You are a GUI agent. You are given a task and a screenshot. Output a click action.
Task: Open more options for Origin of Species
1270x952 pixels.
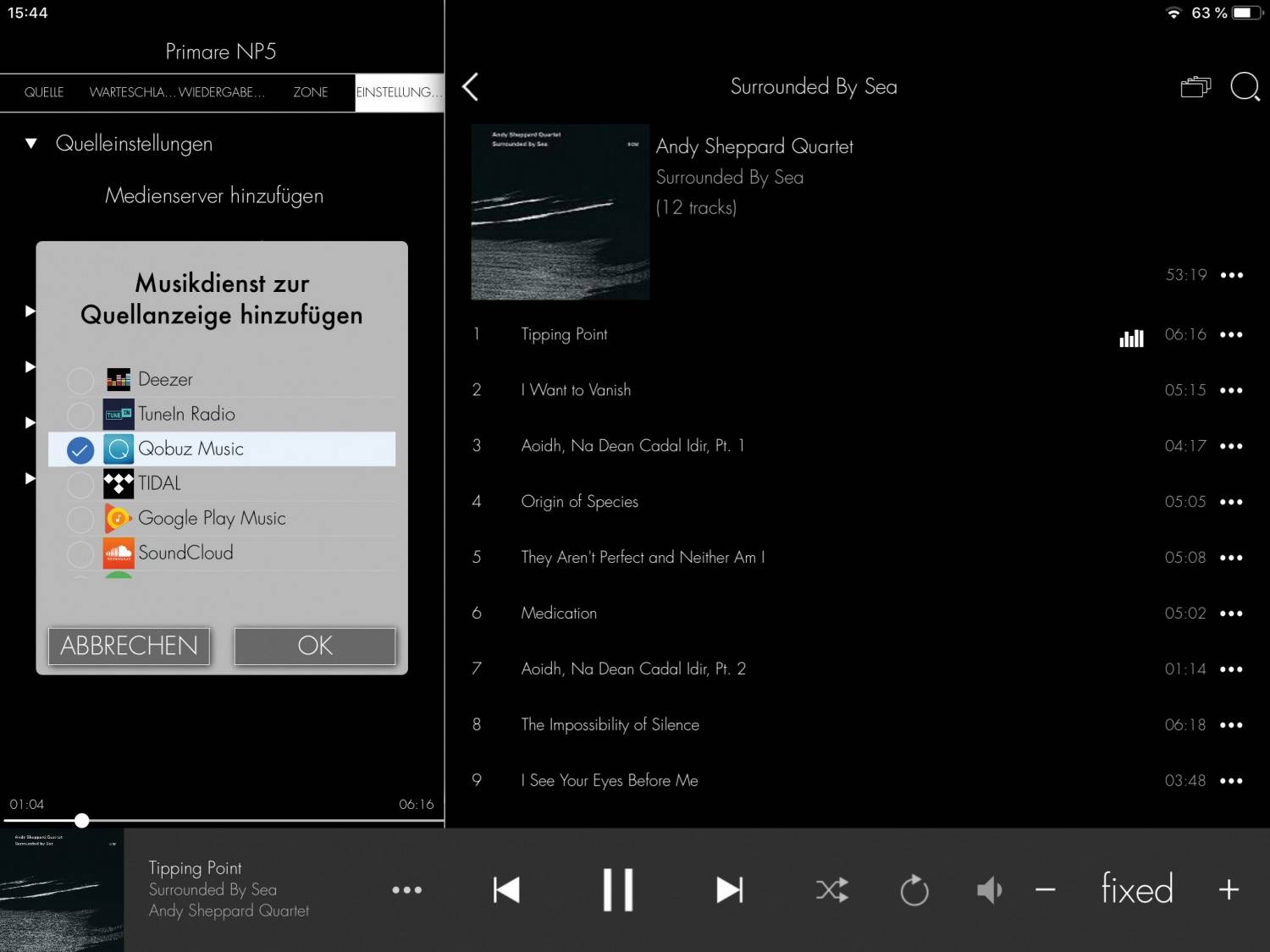click(1232, 502)
